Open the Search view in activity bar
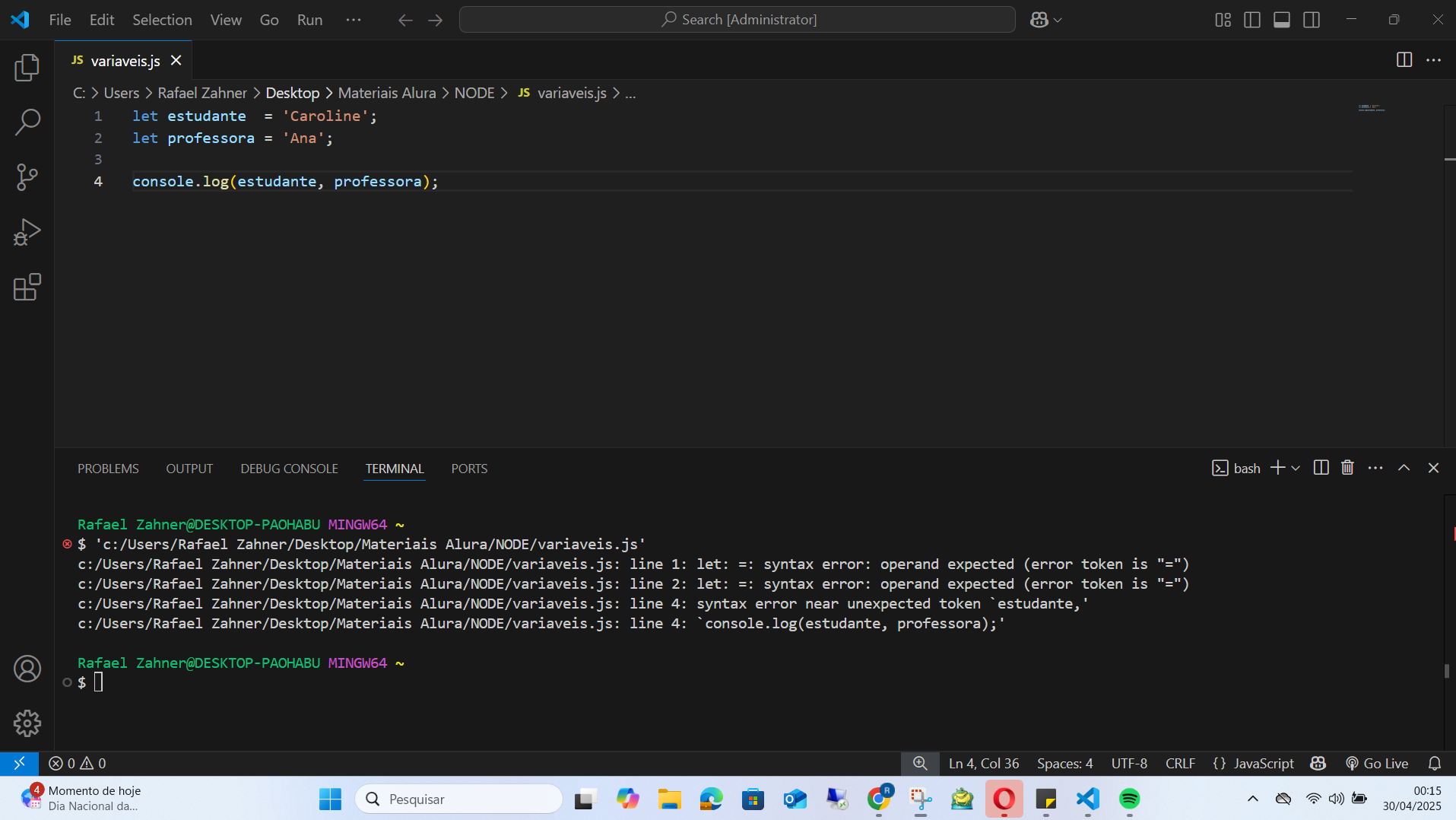 coord(27,122)
